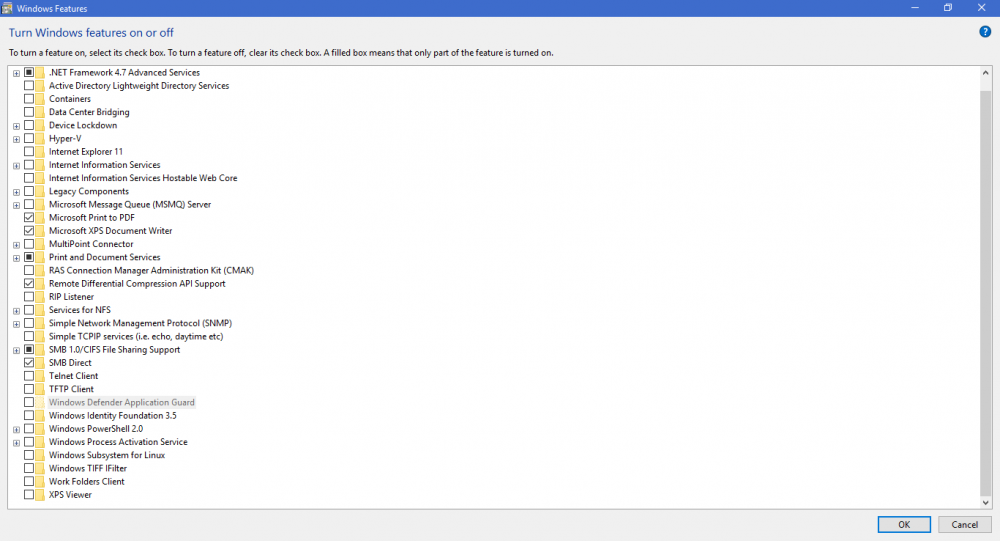Click the folder icon beside Hyper-V
Viewport: 1000px width, 541px height.
[41, 139]
